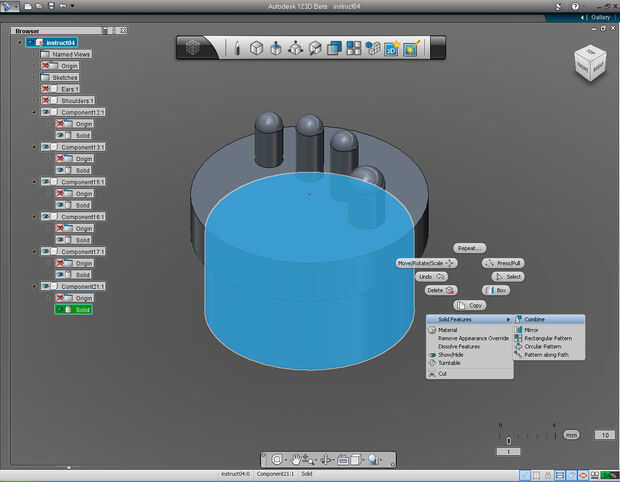
Task: Click the ruler scale slider handle
Action: (x=509, y=441)
